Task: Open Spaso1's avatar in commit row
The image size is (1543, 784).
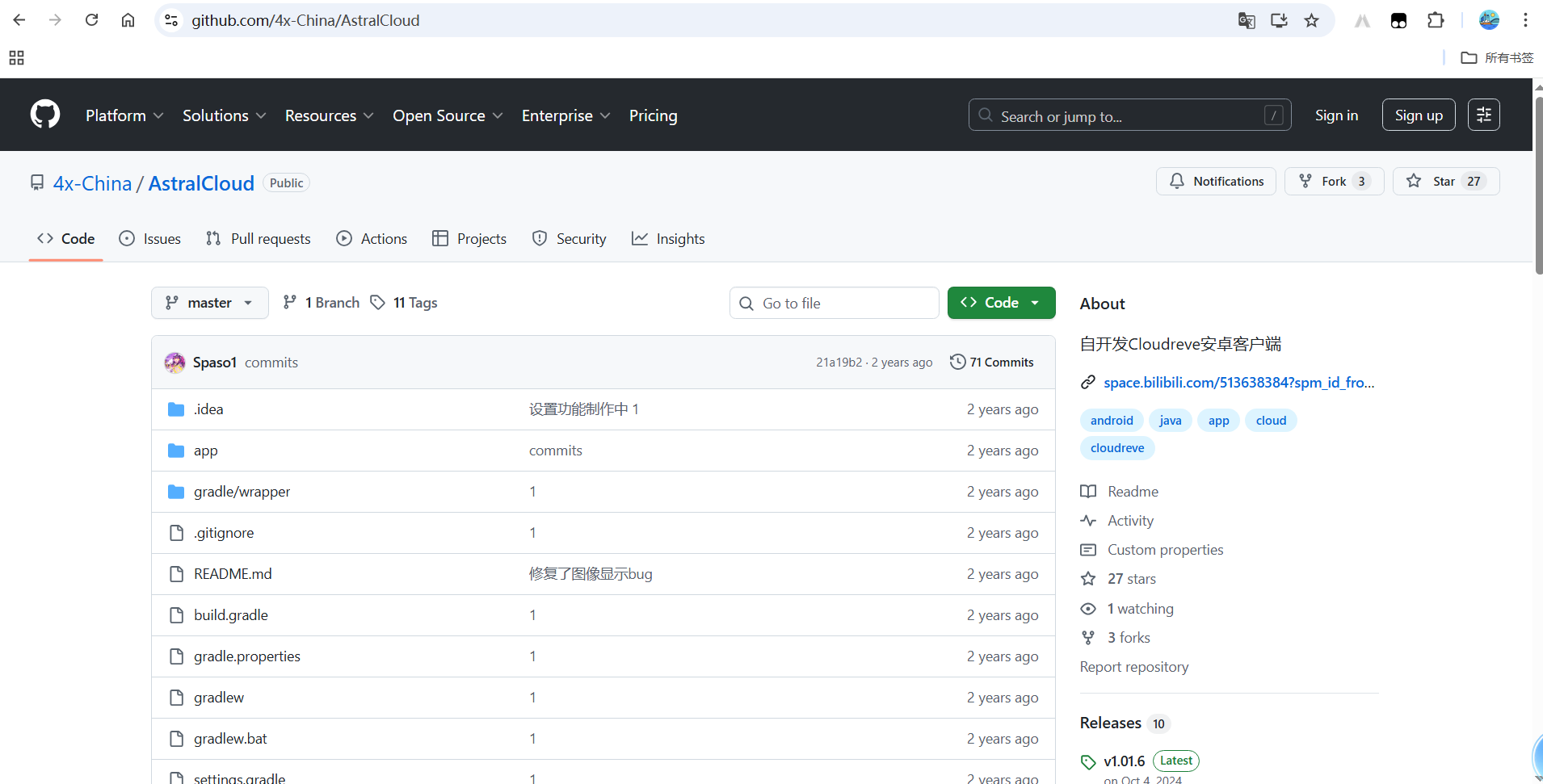Action: pyautogui.click(x=174, y=363)
